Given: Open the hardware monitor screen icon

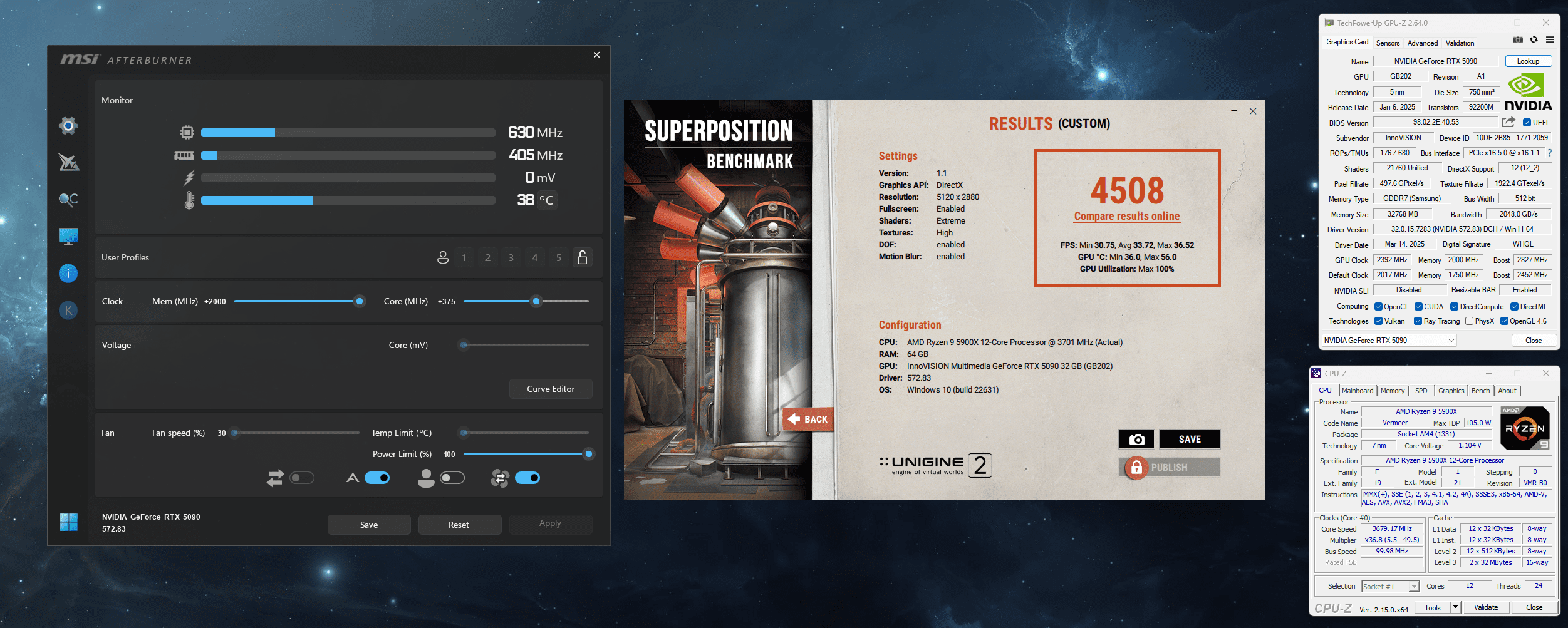Looking at the screenshot, I should point(68,236).
